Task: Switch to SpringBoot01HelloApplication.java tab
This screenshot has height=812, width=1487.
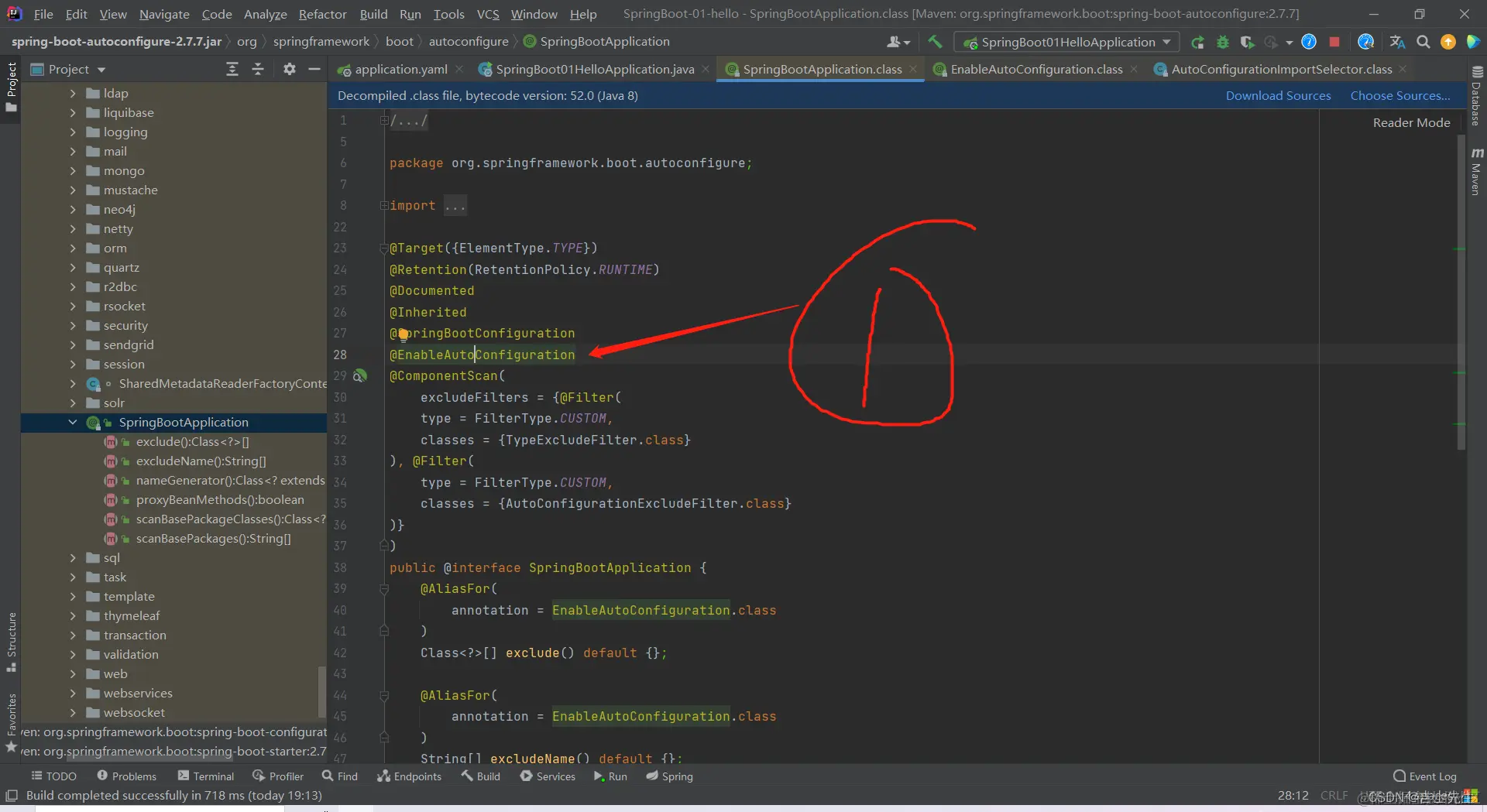Action: (x=594, y=69)
